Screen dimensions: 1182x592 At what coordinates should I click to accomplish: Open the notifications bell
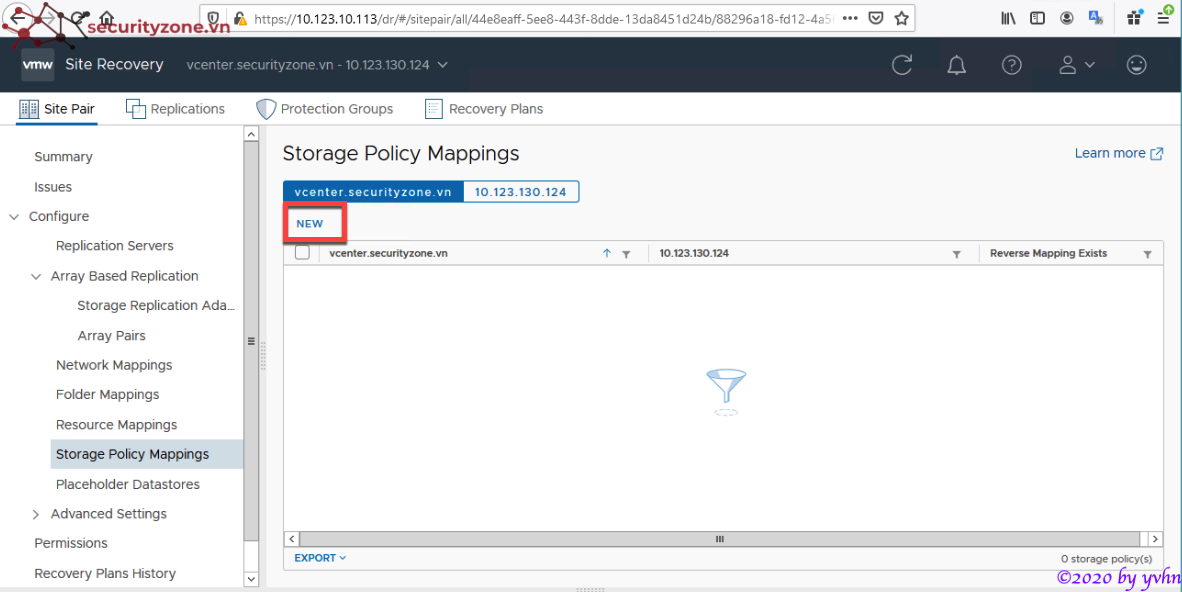[957, 66]
